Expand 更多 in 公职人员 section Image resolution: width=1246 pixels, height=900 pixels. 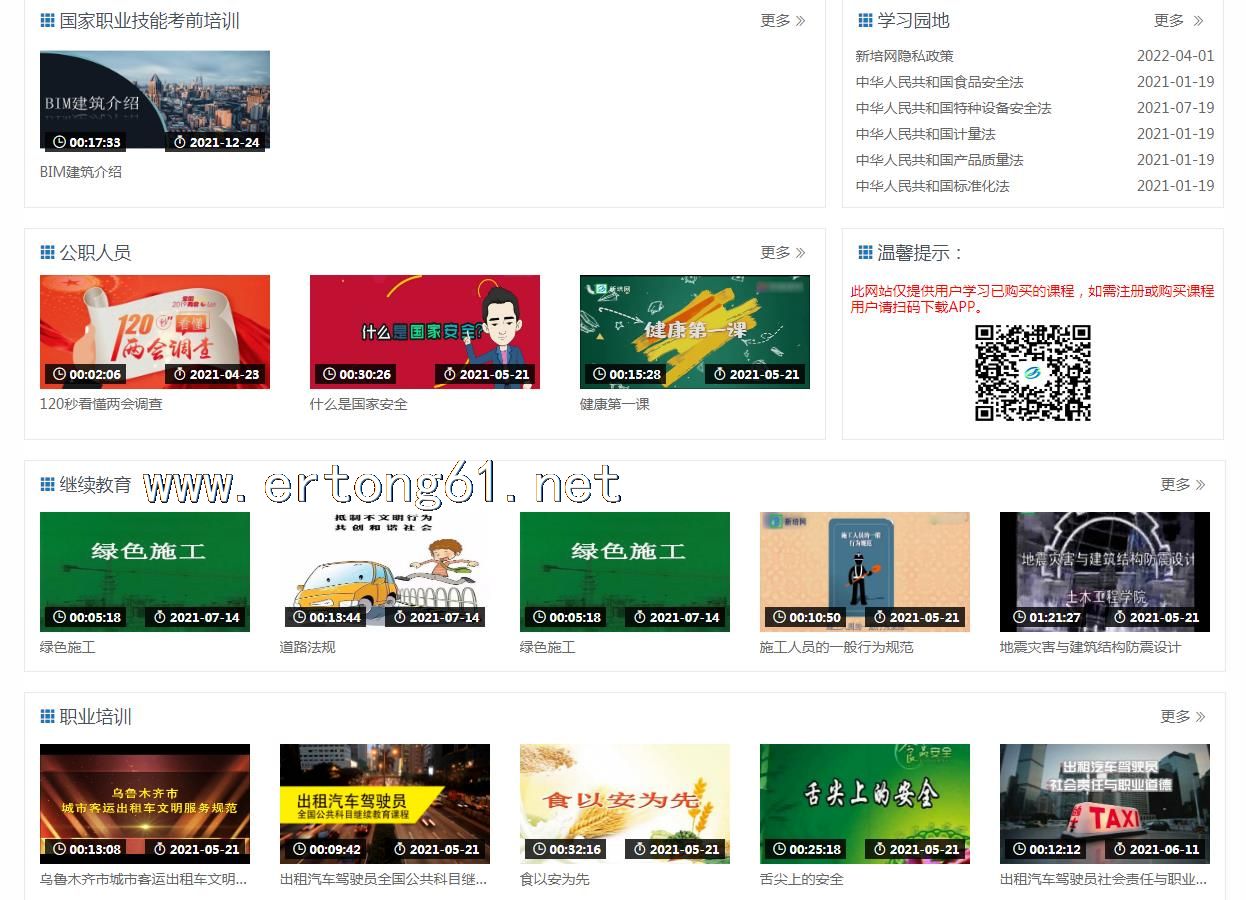782,253
